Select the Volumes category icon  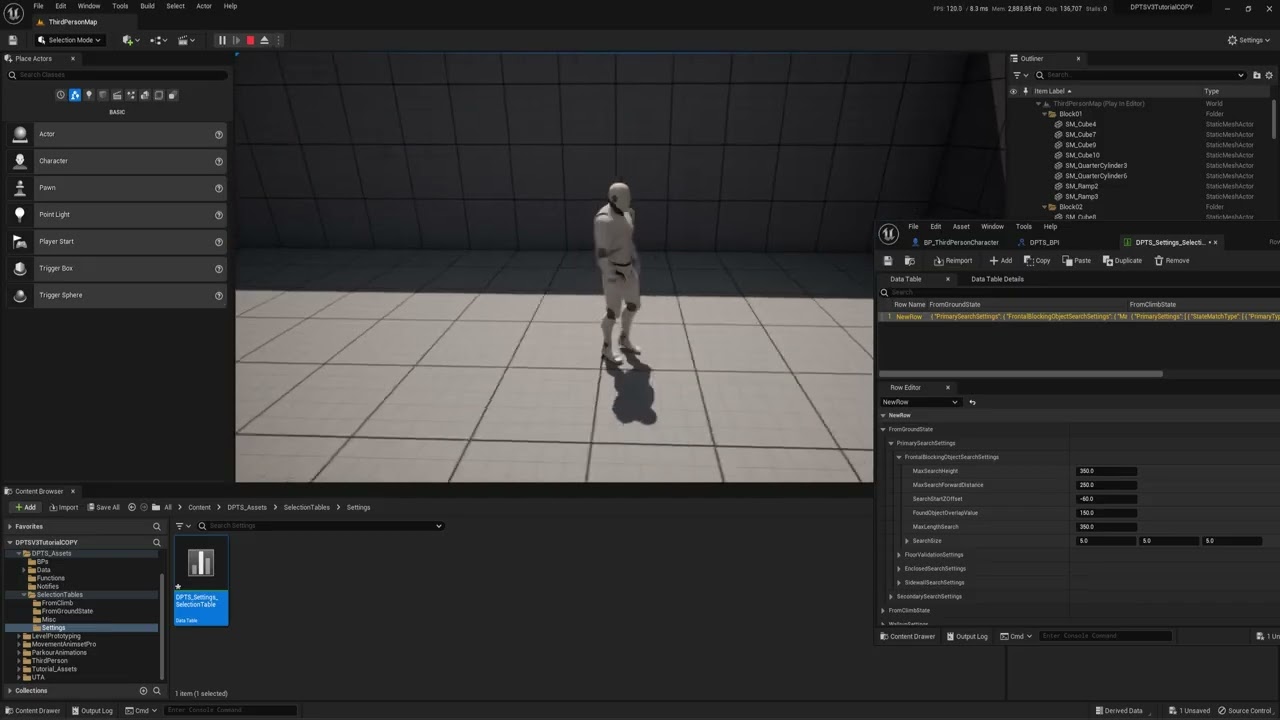(x=159, y=95)
